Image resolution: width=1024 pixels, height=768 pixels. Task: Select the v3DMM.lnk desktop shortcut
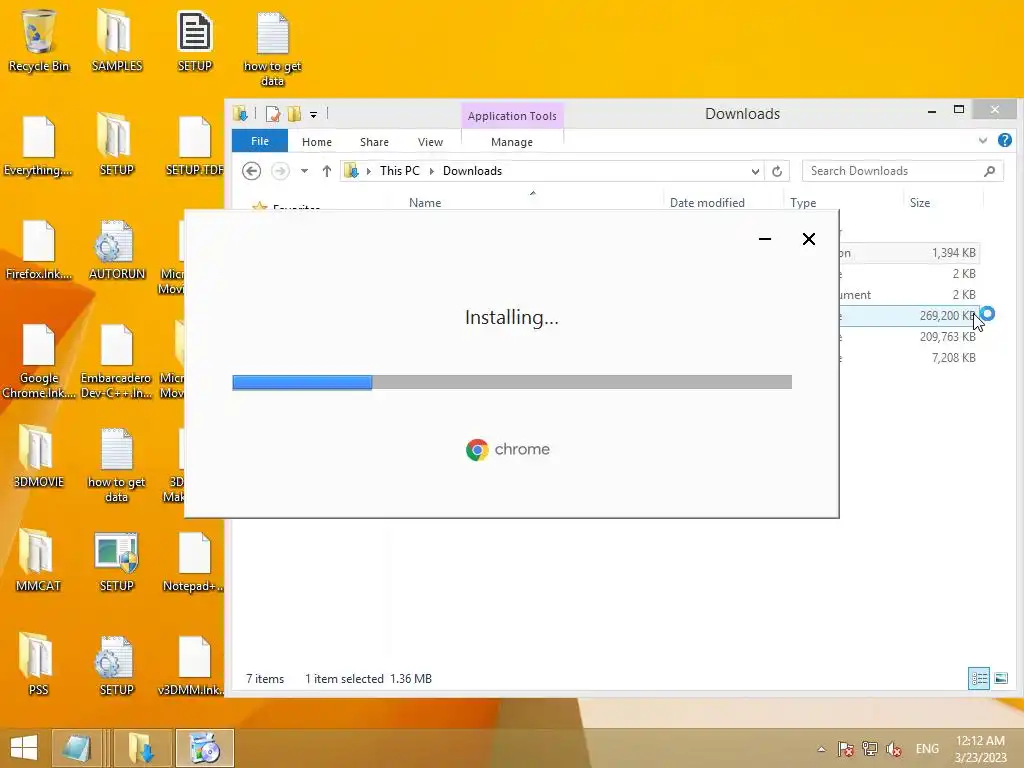[x=195, y=665]
